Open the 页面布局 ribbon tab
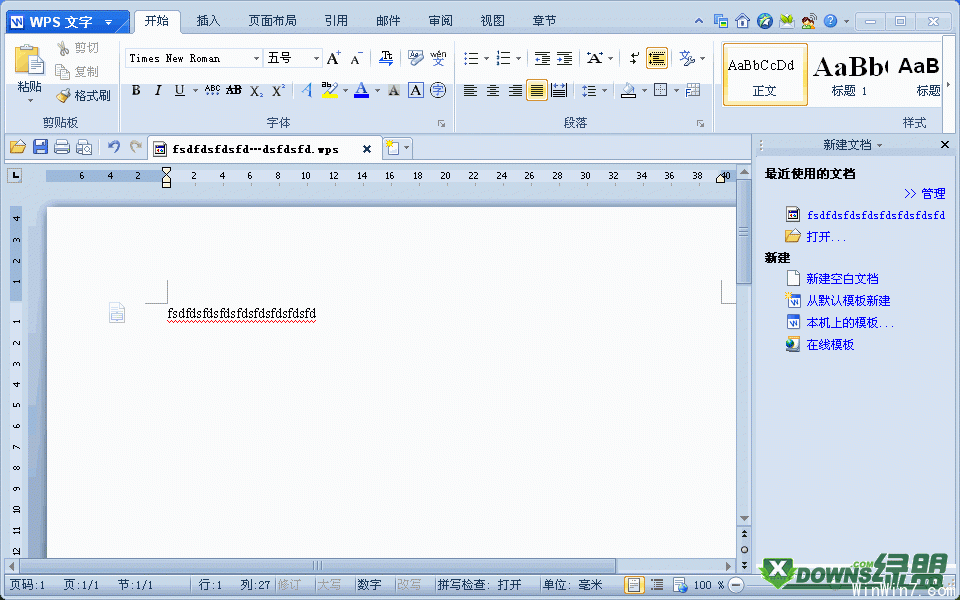 click(272, 21)
